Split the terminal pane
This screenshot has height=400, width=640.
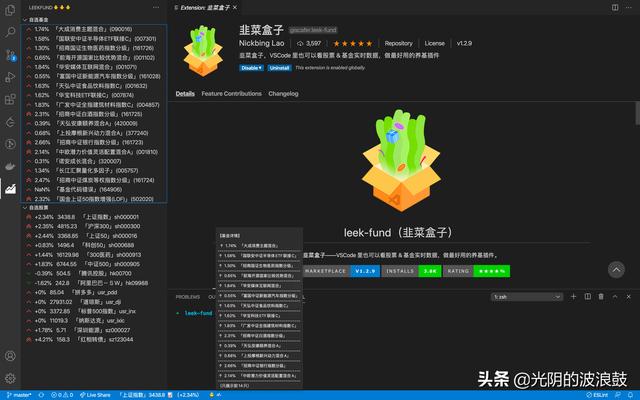[x=587, y=296]
